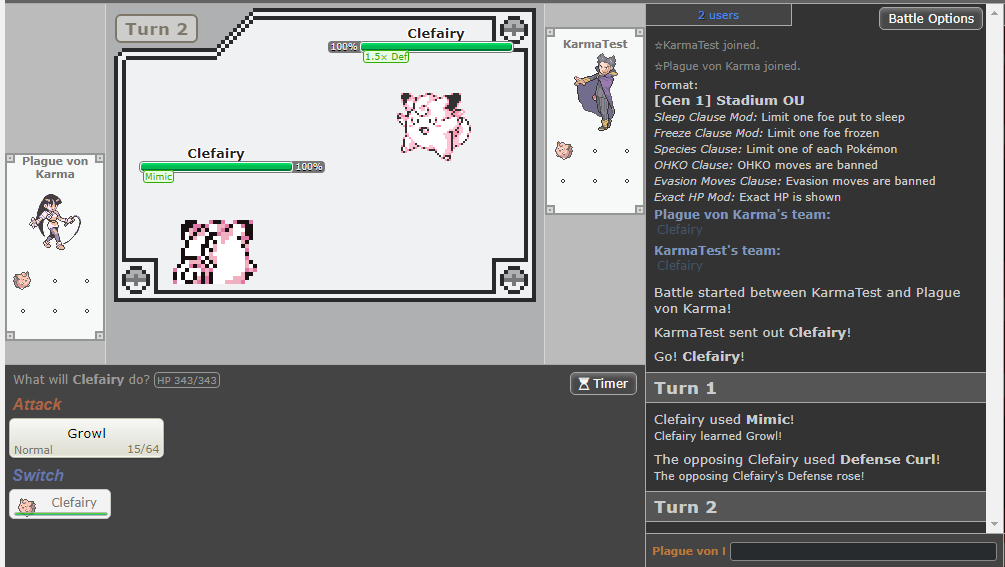Open the 2 users tab
The width and height of the screenshot is (1005, 567).
tap(718, 15)
